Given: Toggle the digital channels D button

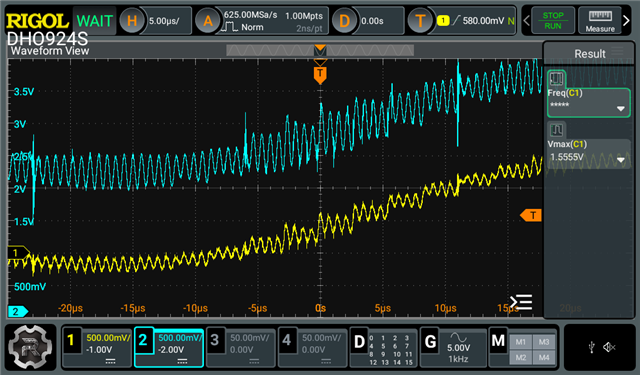Looking at the screenshot, I should 359,342.
